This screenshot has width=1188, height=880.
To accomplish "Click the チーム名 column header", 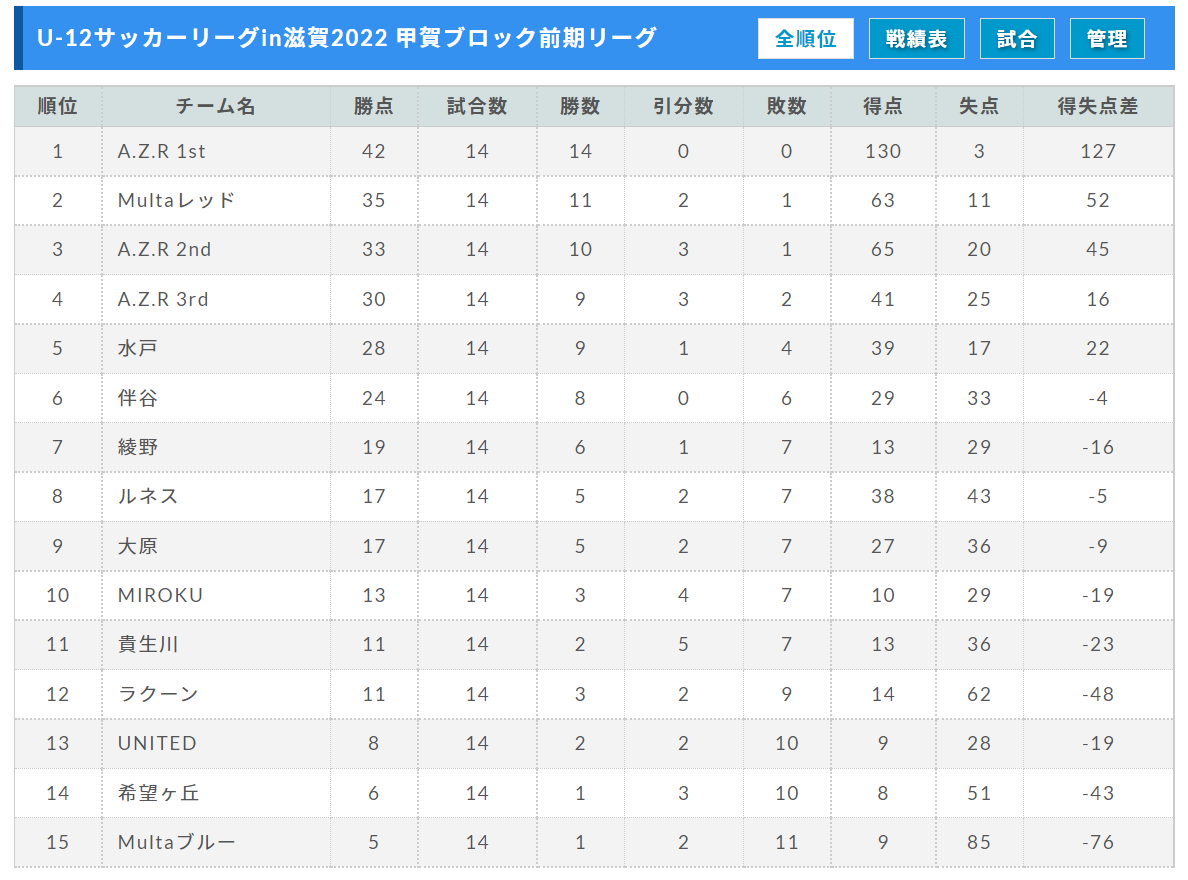I will click(x=216, y=106).
